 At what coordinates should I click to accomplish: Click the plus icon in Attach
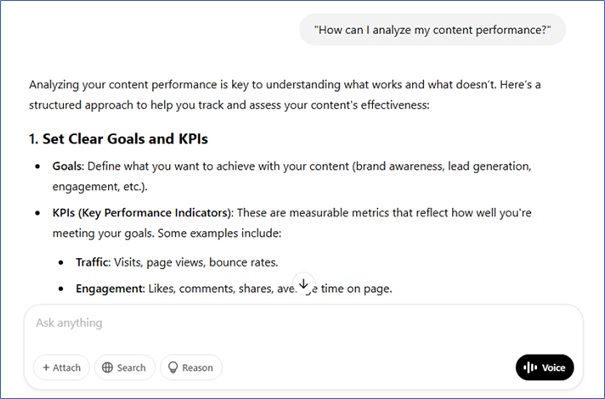click(46, 367)
